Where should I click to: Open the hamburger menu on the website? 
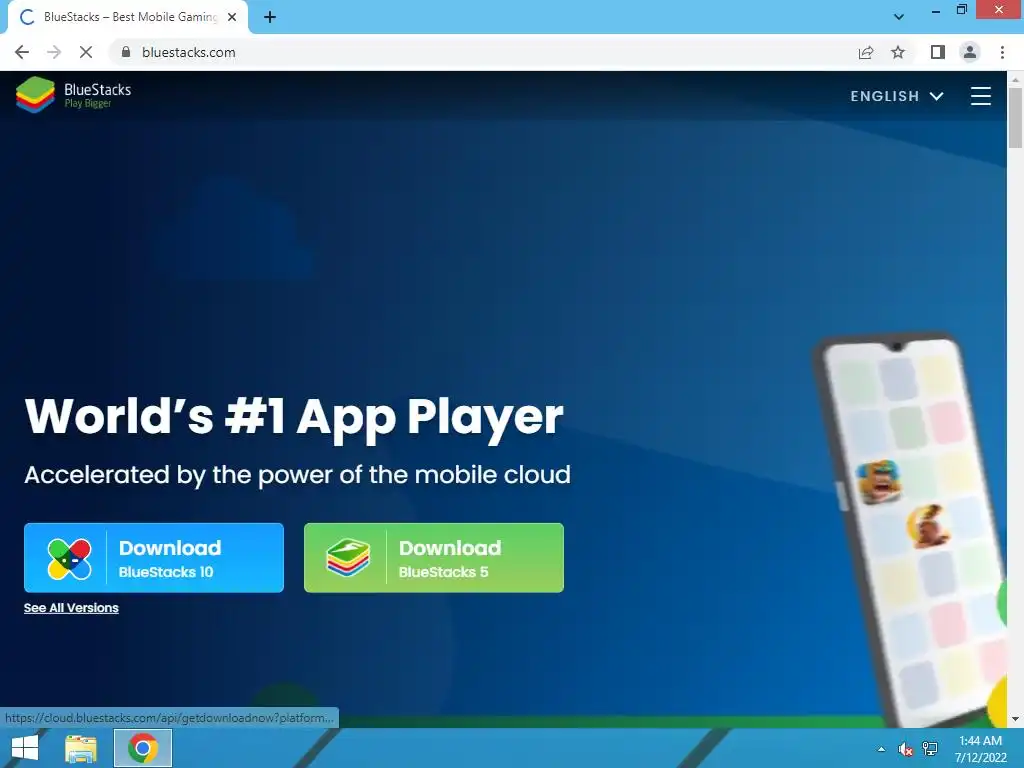(x=980, y=96)
